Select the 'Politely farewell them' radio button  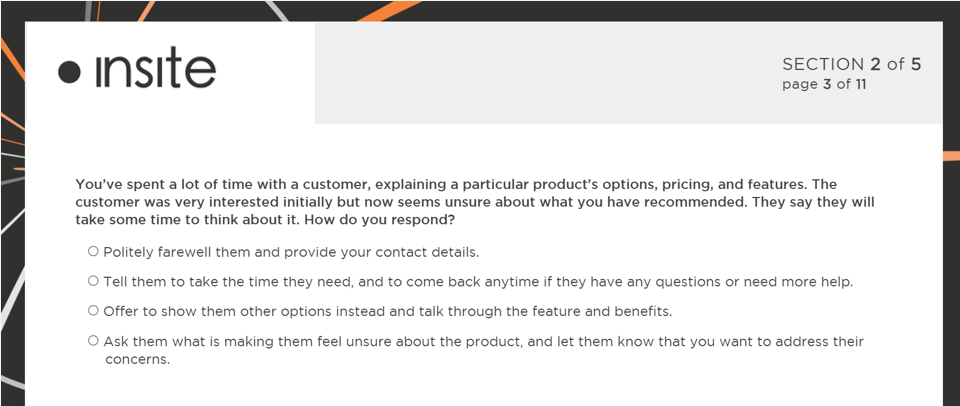point(93,251)
